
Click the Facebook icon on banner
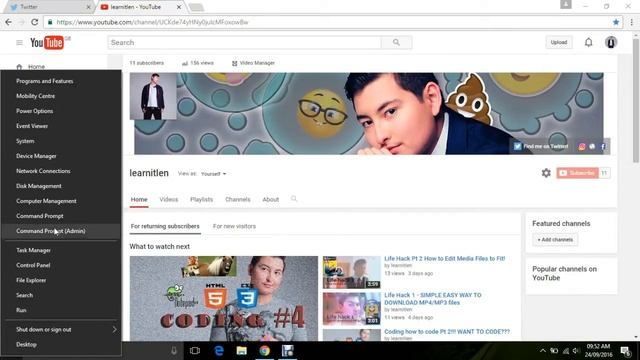(x=603, y=147)
